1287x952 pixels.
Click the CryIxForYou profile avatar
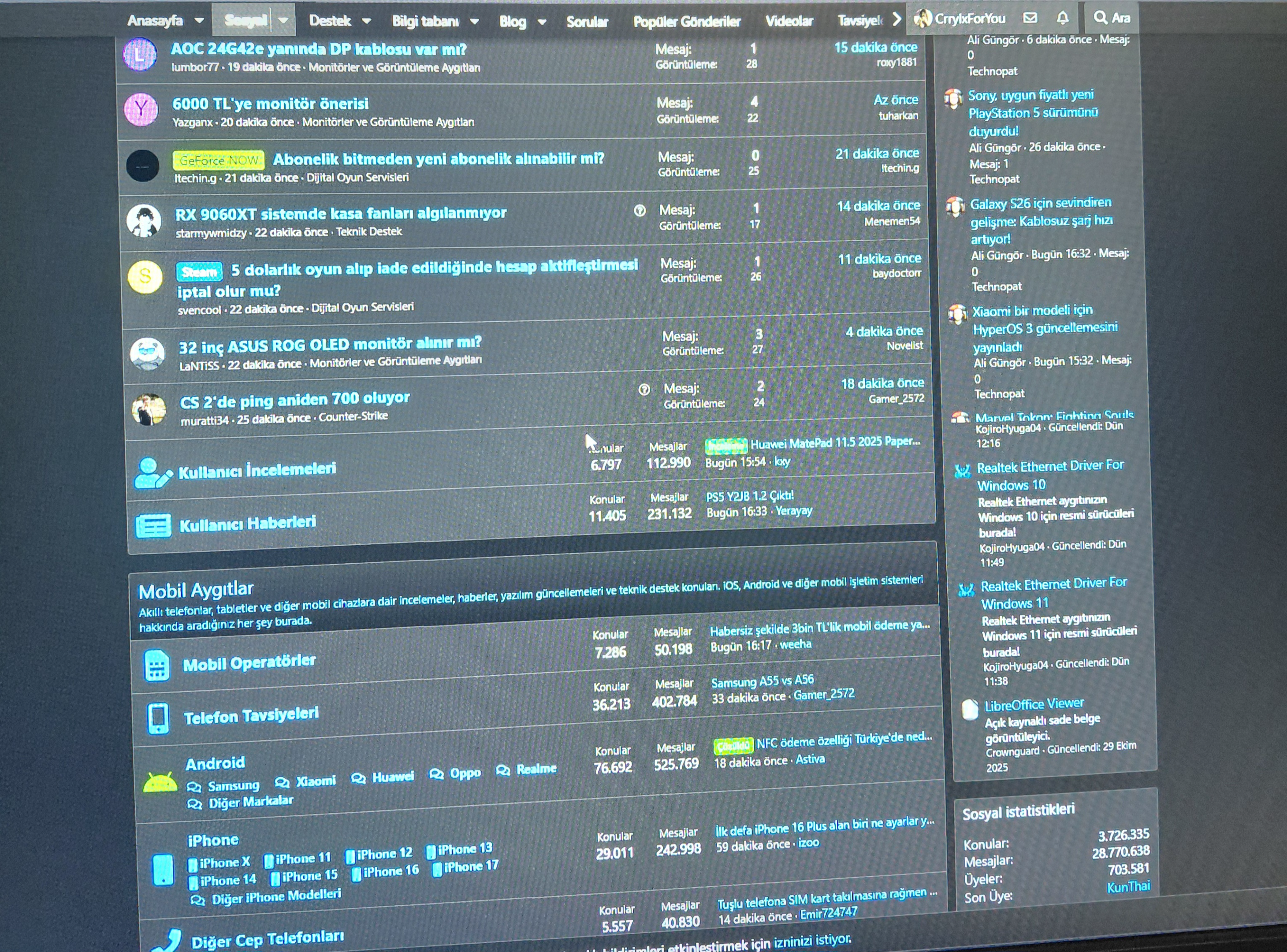(x=923, y=19)
